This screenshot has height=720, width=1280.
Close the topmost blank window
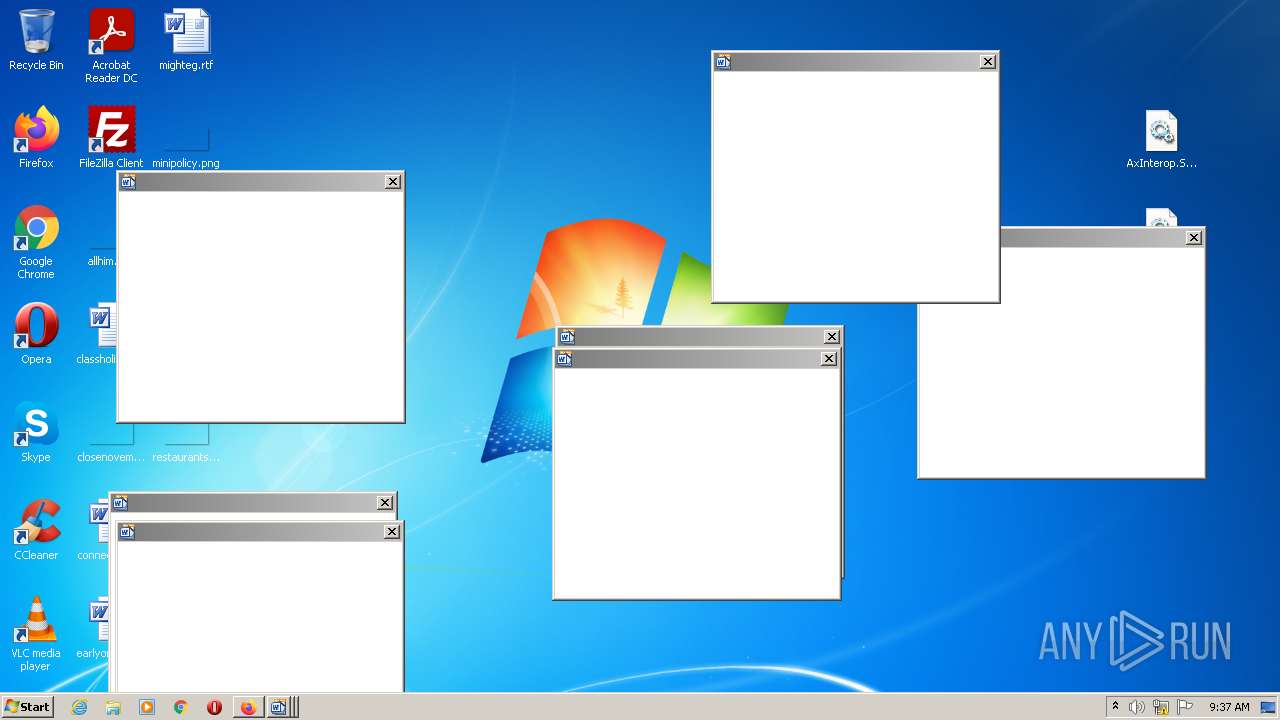(x=988, y=61)
